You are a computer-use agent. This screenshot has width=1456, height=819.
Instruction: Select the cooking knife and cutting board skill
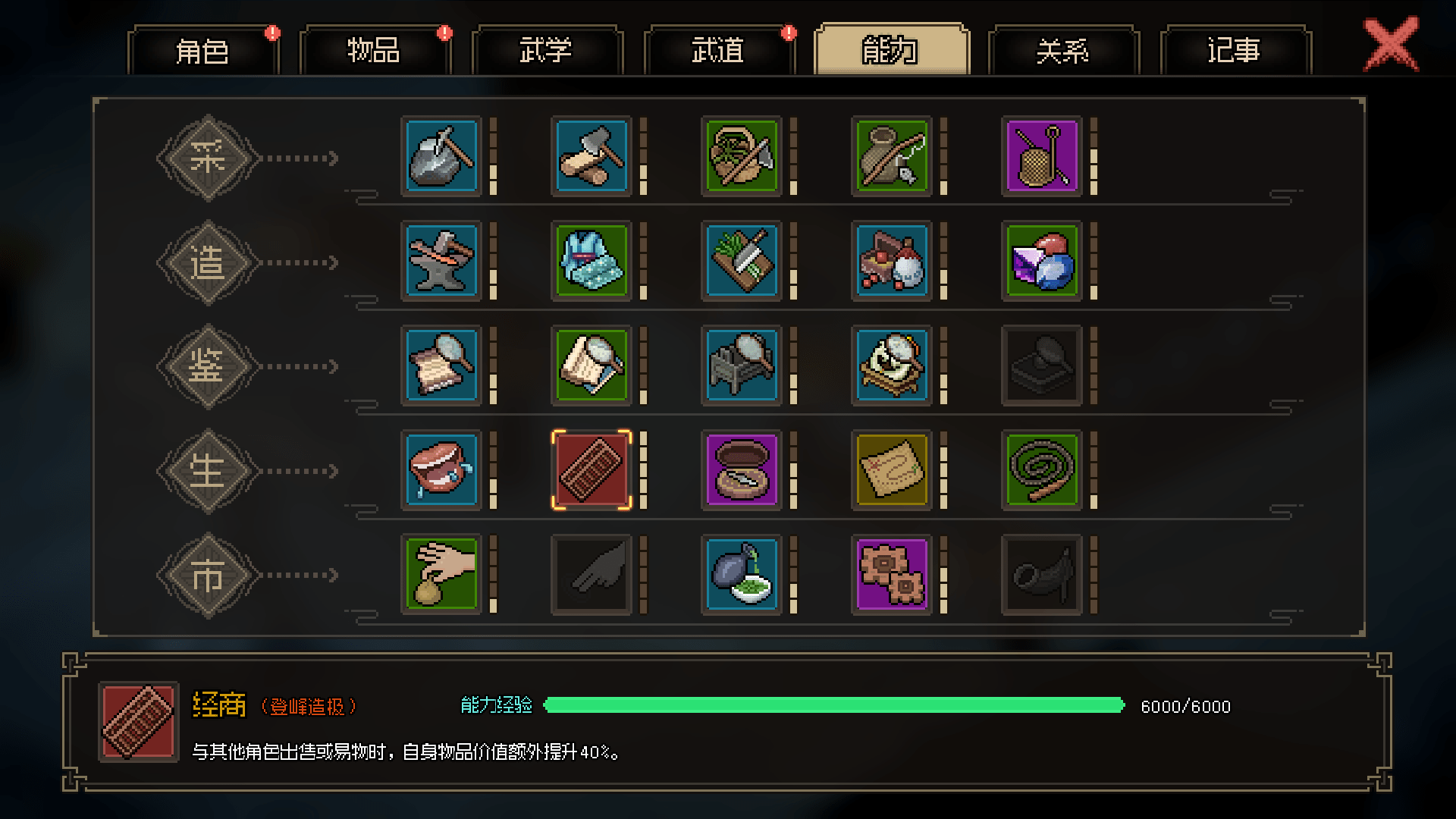pyautogui.click(x=742, y=261)
